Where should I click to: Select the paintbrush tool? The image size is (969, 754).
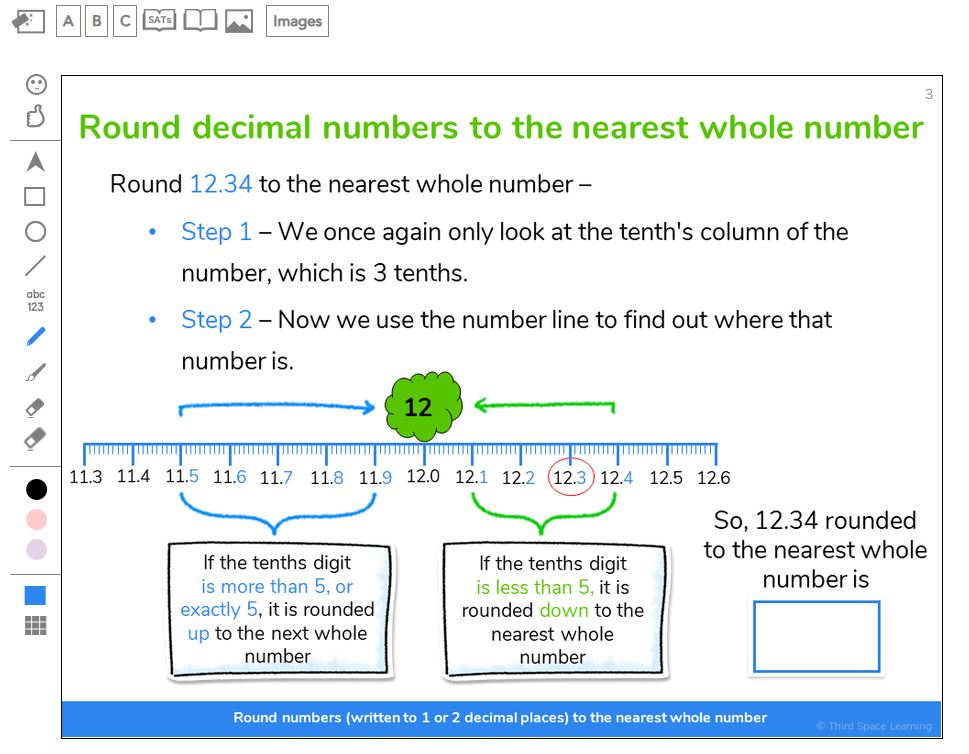(35, 373)
